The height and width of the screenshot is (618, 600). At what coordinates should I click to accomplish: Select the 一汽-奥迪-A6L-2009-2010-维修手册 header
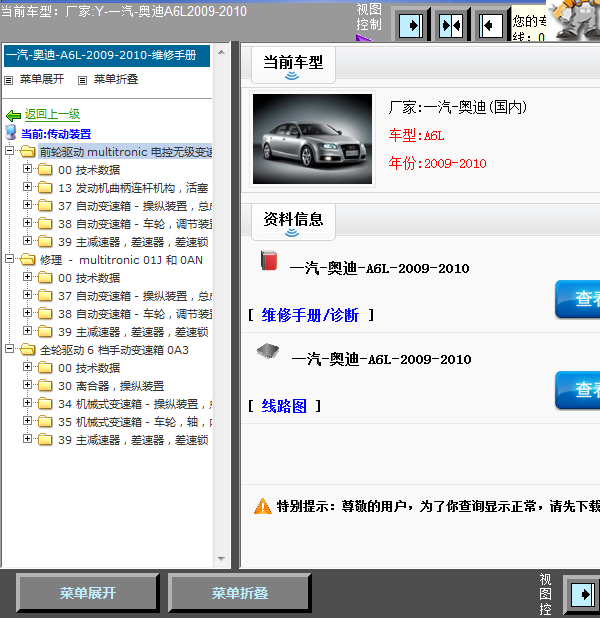[107, 55]
